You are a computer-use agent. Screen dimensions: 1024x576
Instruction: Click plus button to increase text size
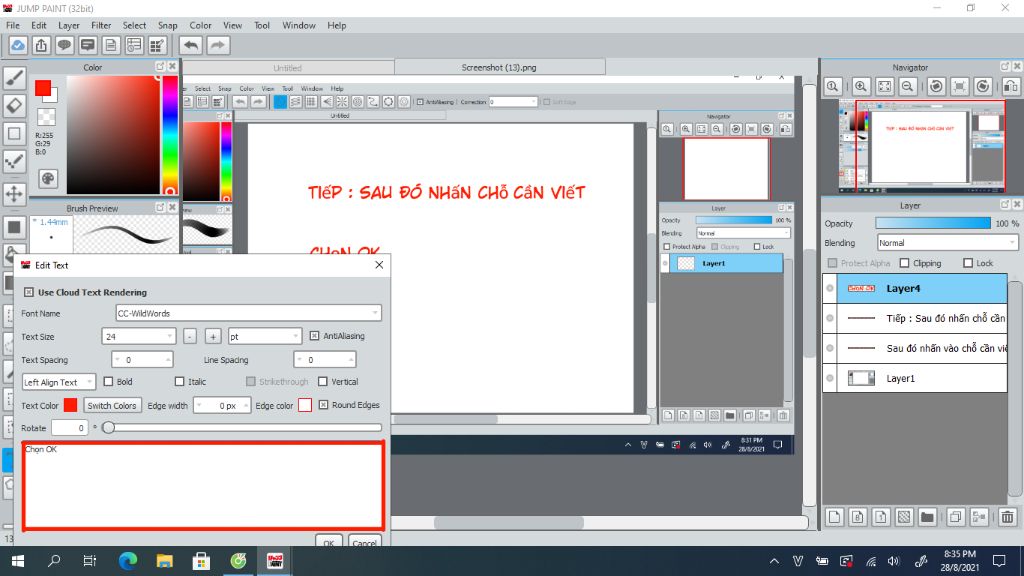point(213,336)
